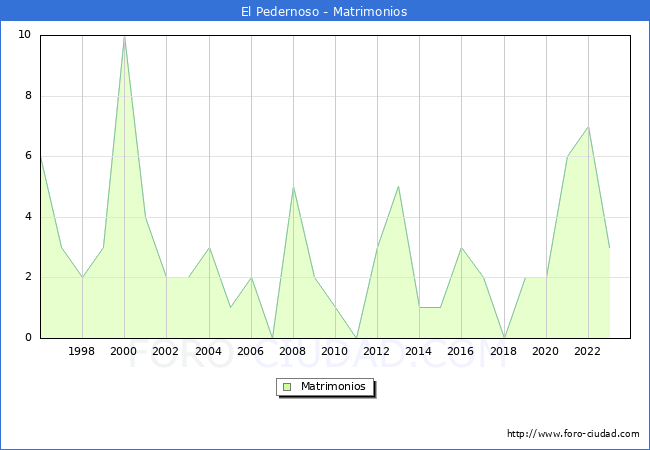Click the y-axis value 4
The width and height of the screenshot is (650, 450).
tap(28, 216)
